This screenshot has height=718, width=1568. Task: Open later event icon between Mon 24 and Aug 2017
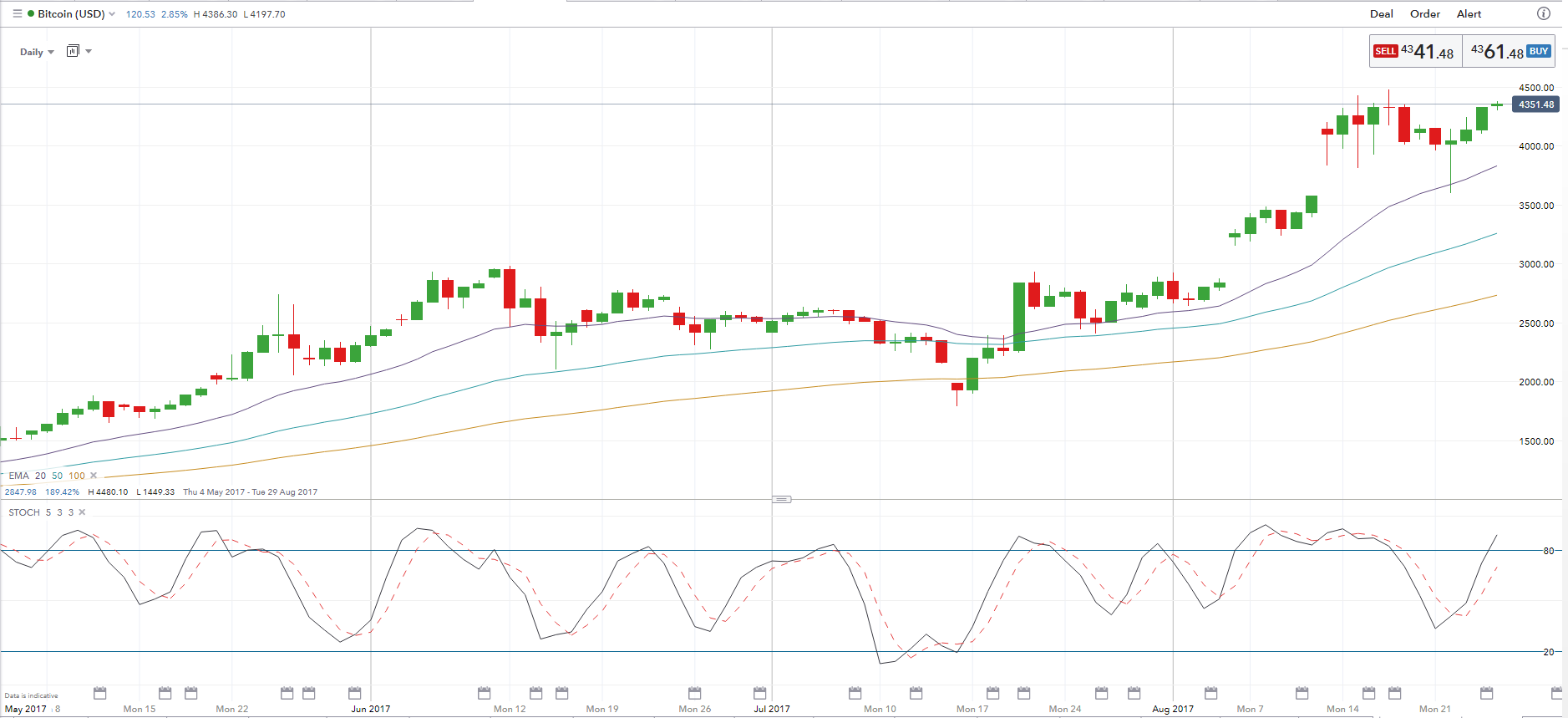tap(1134, 693)
